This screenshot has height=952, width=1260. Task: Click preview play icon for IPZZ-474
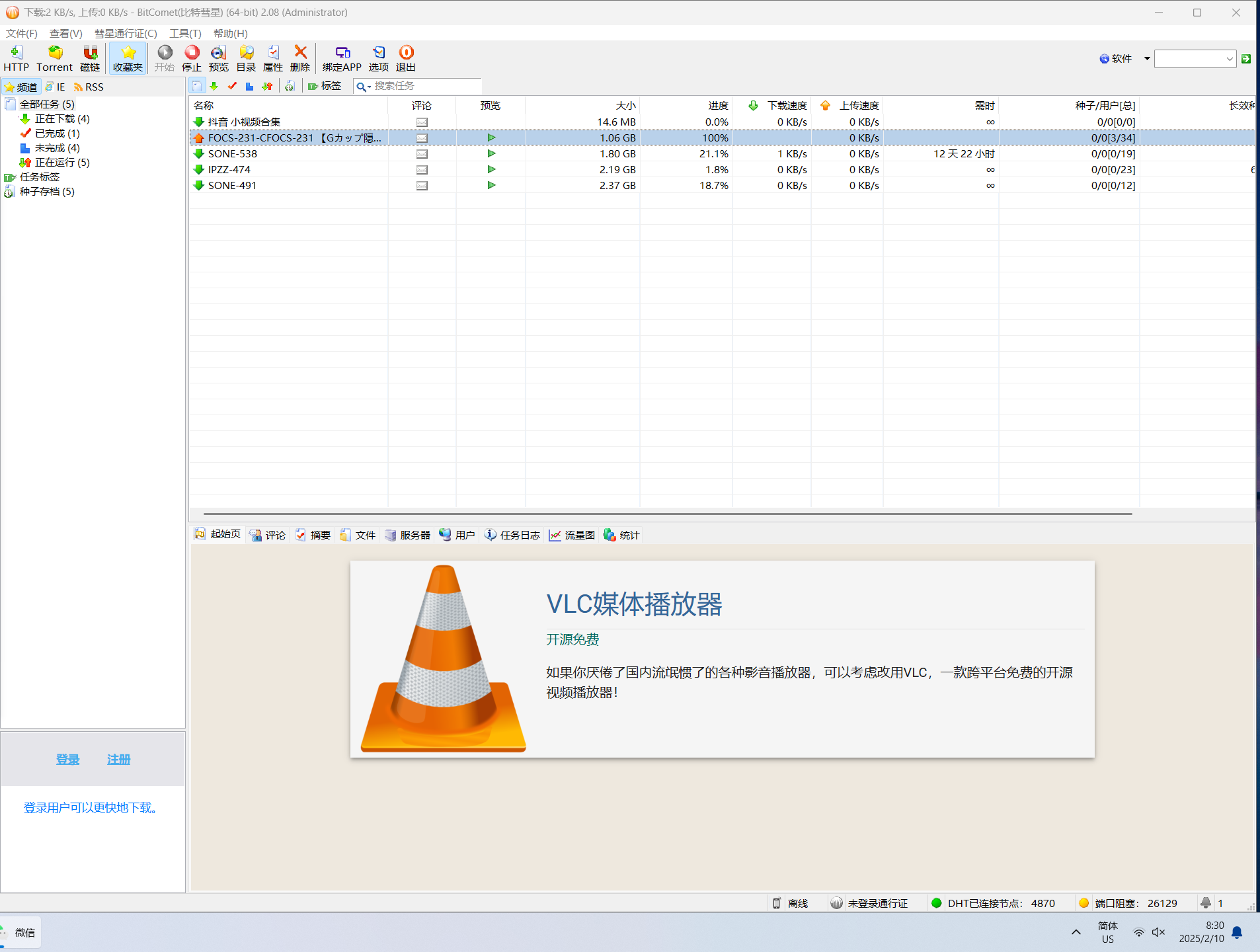tap(491, 169)
